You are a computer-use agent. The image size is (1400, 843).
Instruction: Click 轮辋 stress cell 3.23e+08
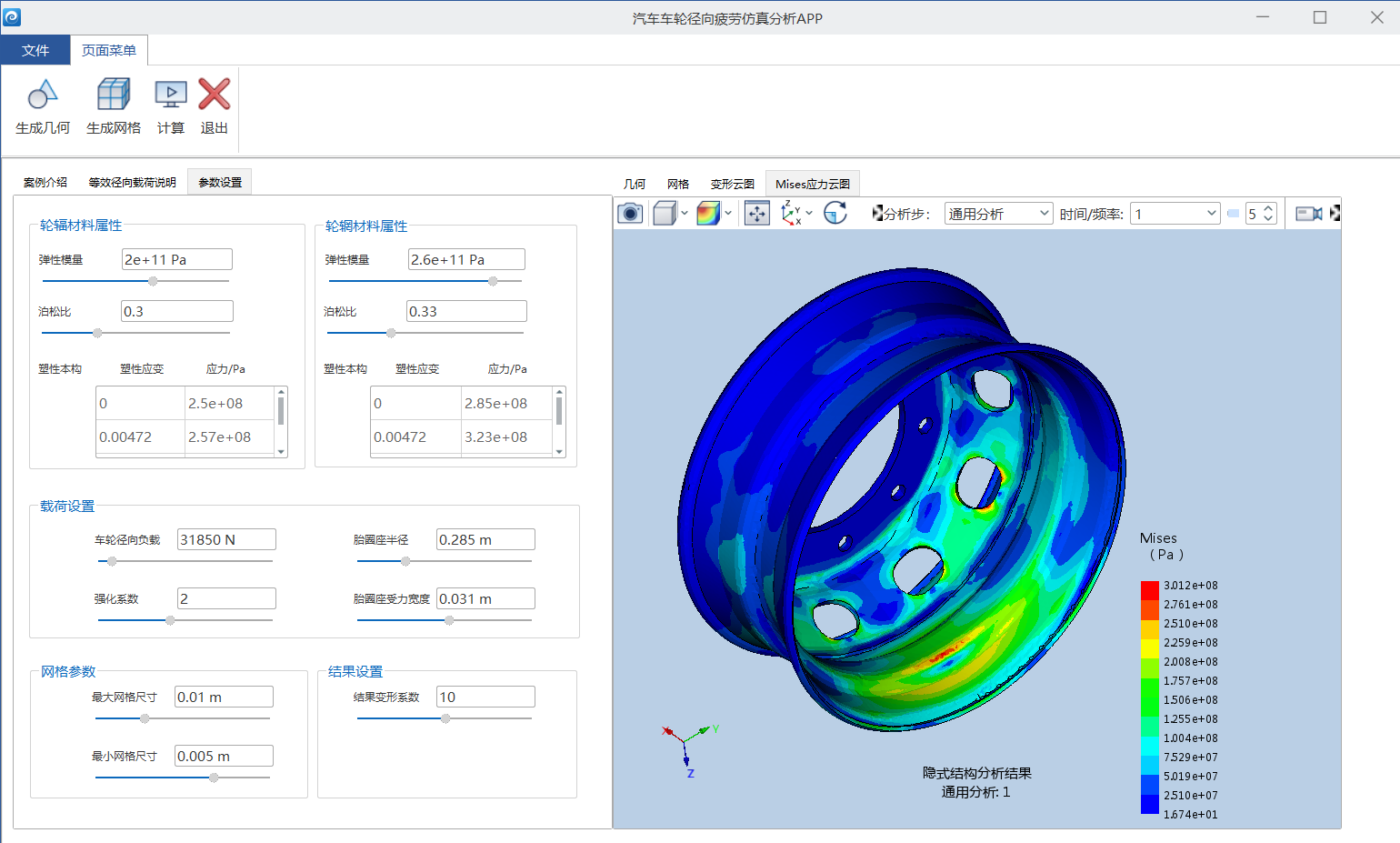pos(505,437)
